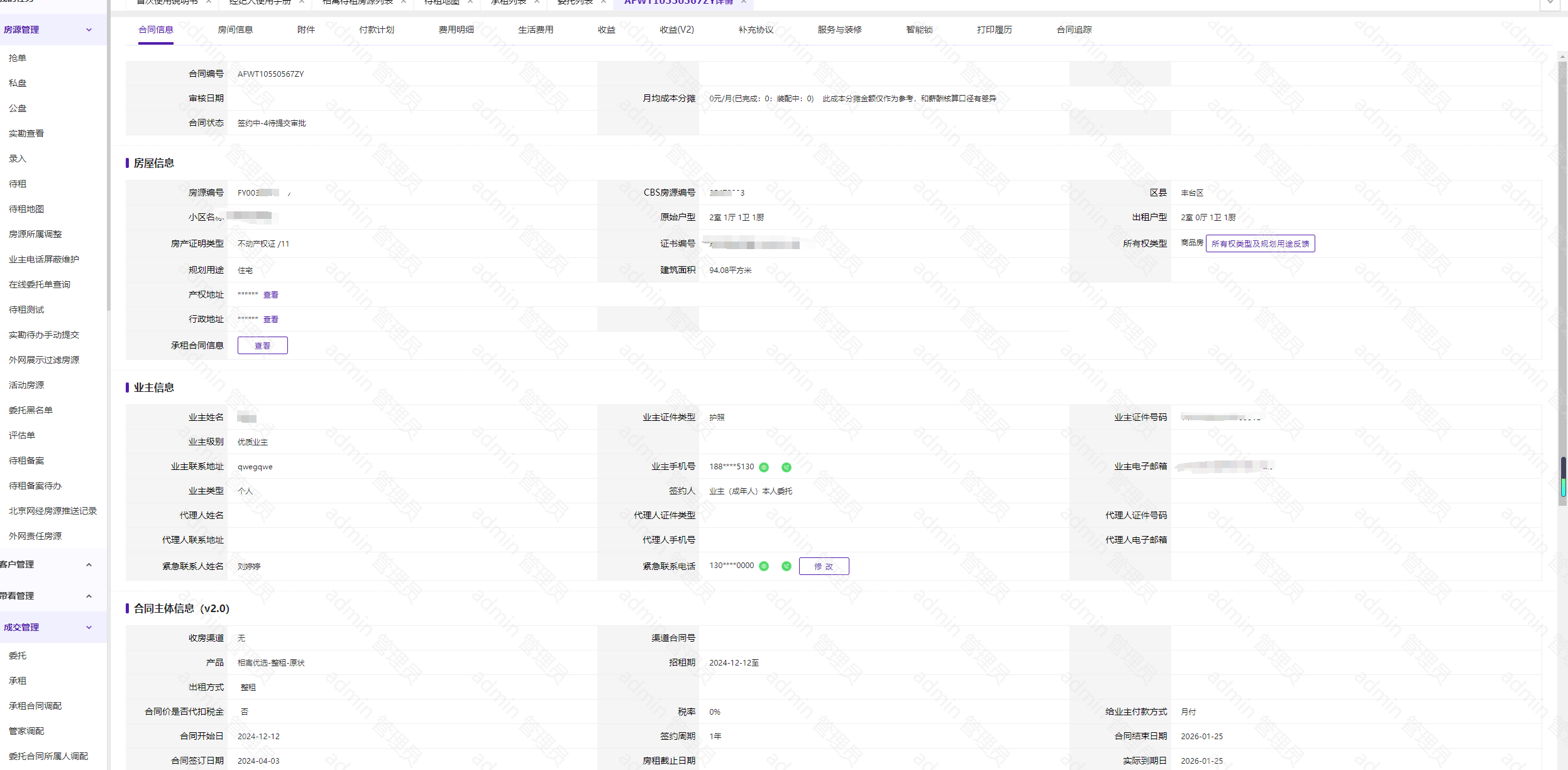
Task: Switch to the 房间信息 tab
Action: 235,30
